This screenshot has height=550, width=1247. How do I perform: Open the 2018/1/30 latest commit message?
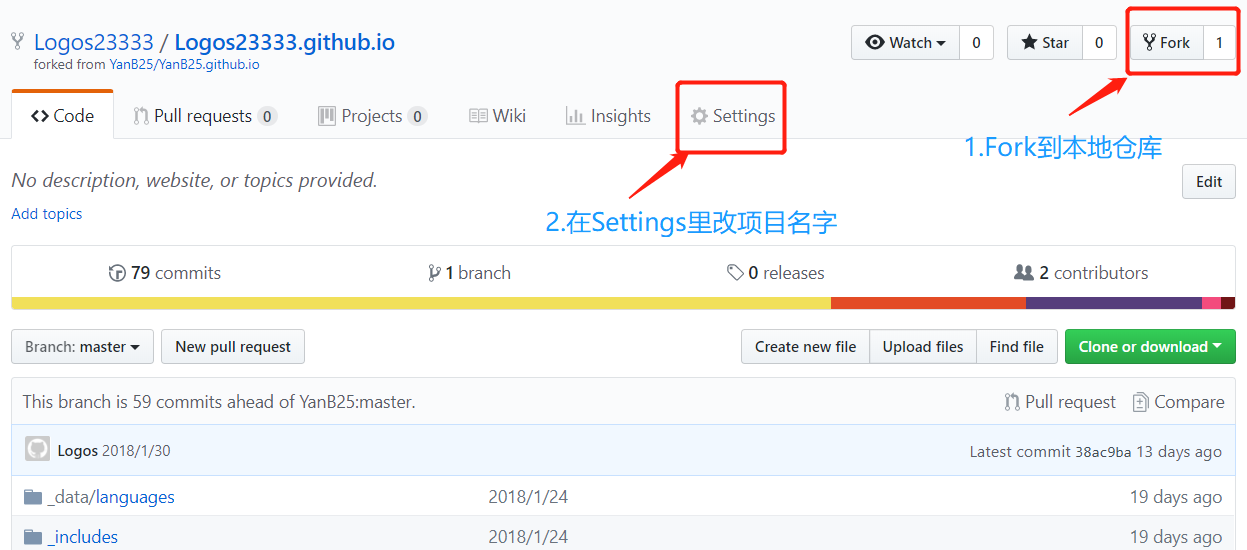[x=136, y=451]
